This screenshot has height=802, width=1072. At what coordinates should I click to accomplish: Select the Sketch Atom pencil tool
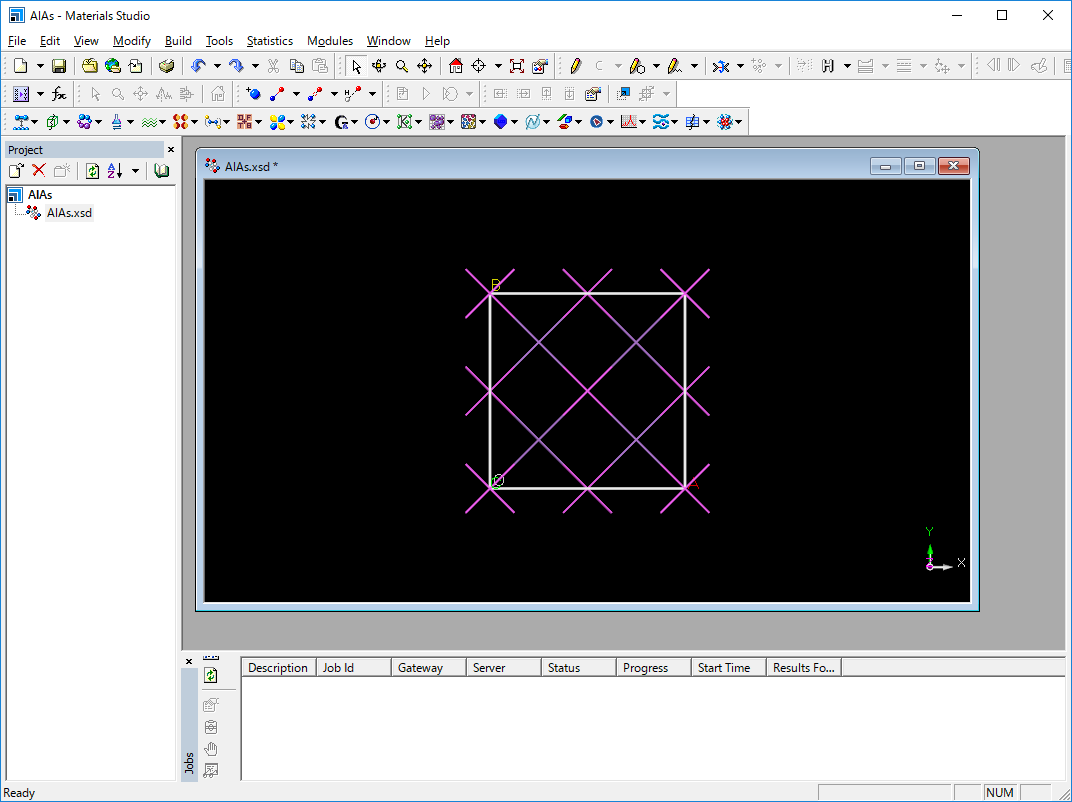(575, 66)
